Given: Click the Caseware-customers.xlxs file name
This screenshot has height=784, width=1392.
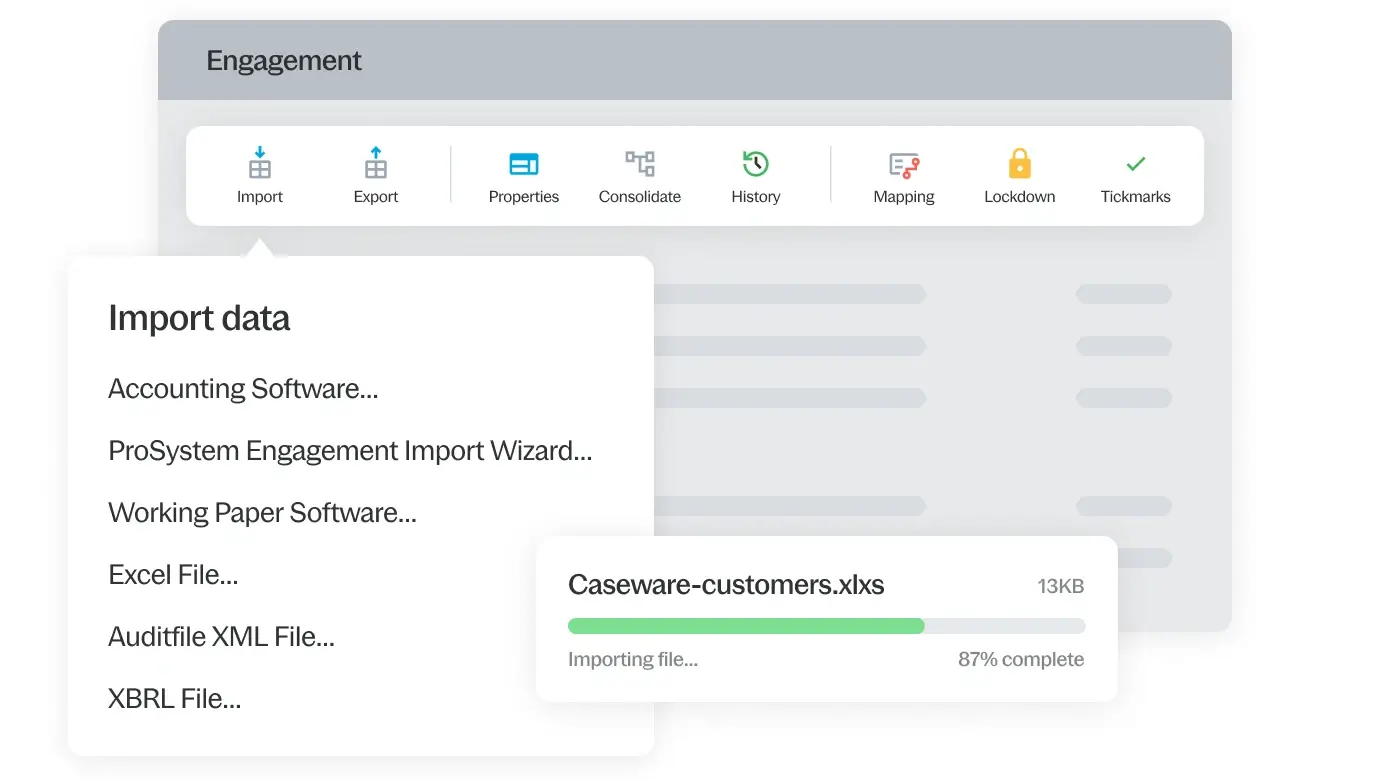Looking at the screenshot, I should (726, 585).
